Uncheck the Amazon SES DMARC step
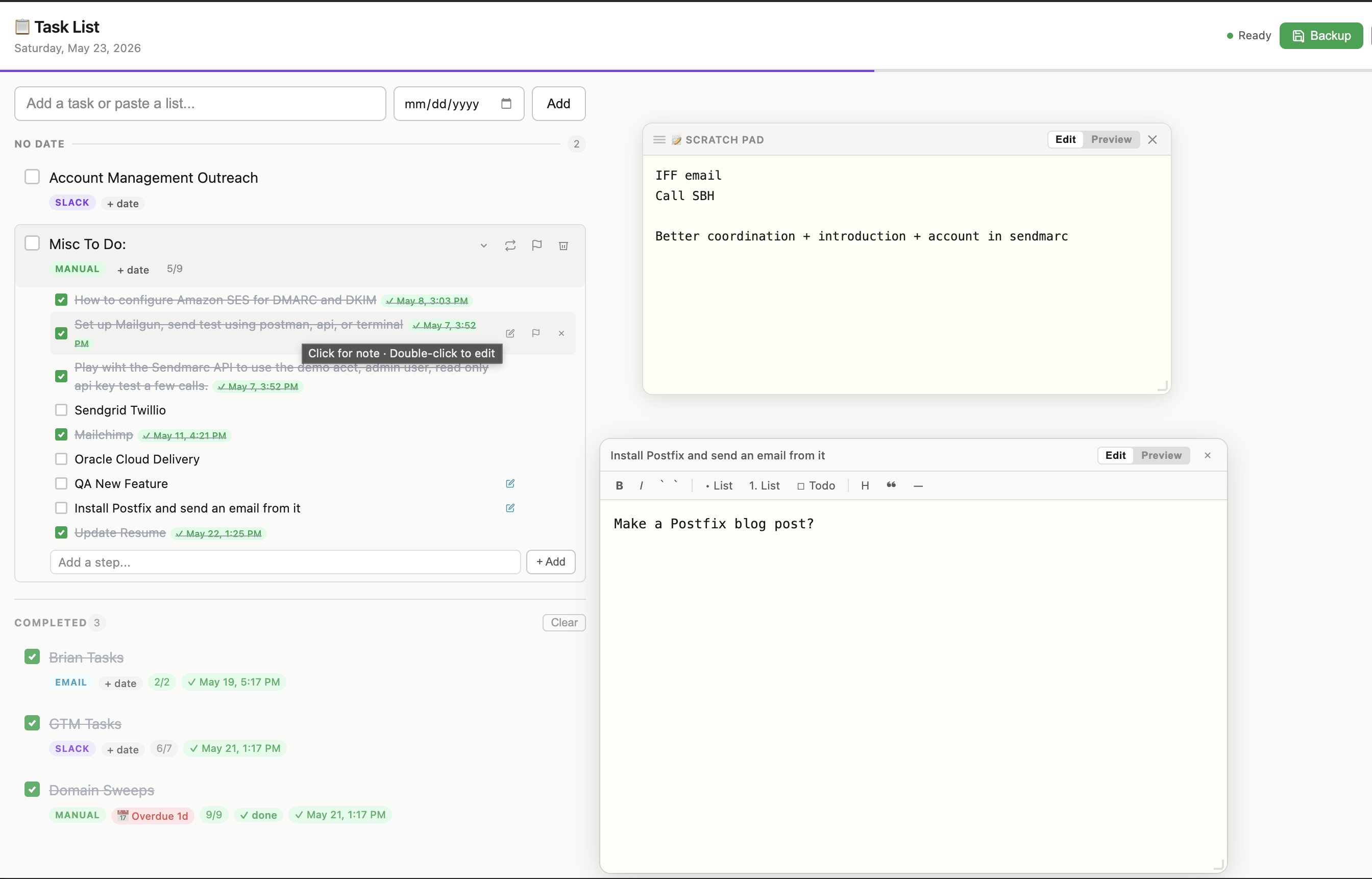This screenshot has width=1372, height=879. (61, 300)
